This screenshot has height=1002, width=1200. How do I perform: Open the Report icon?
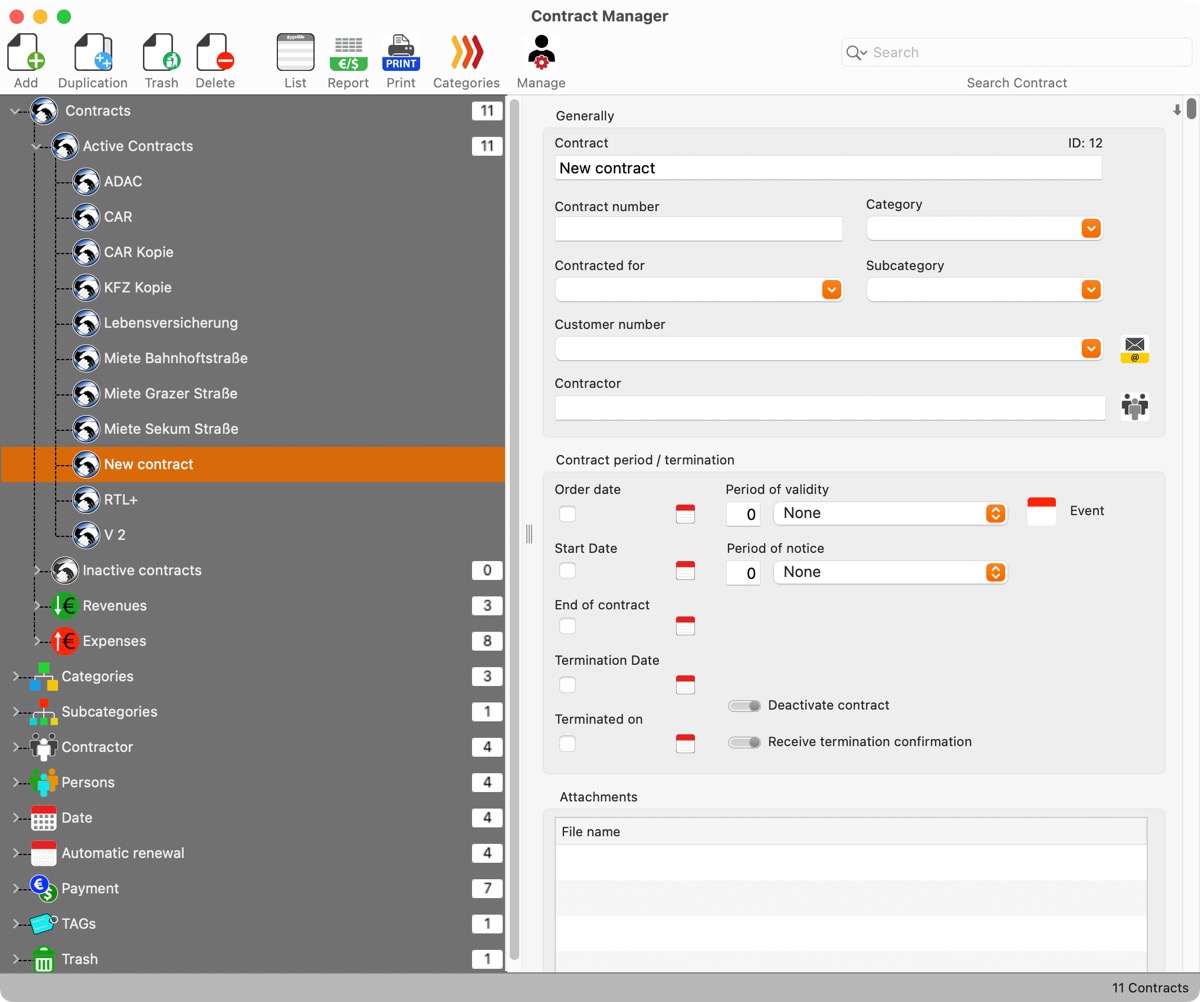(x=348, y=52)
